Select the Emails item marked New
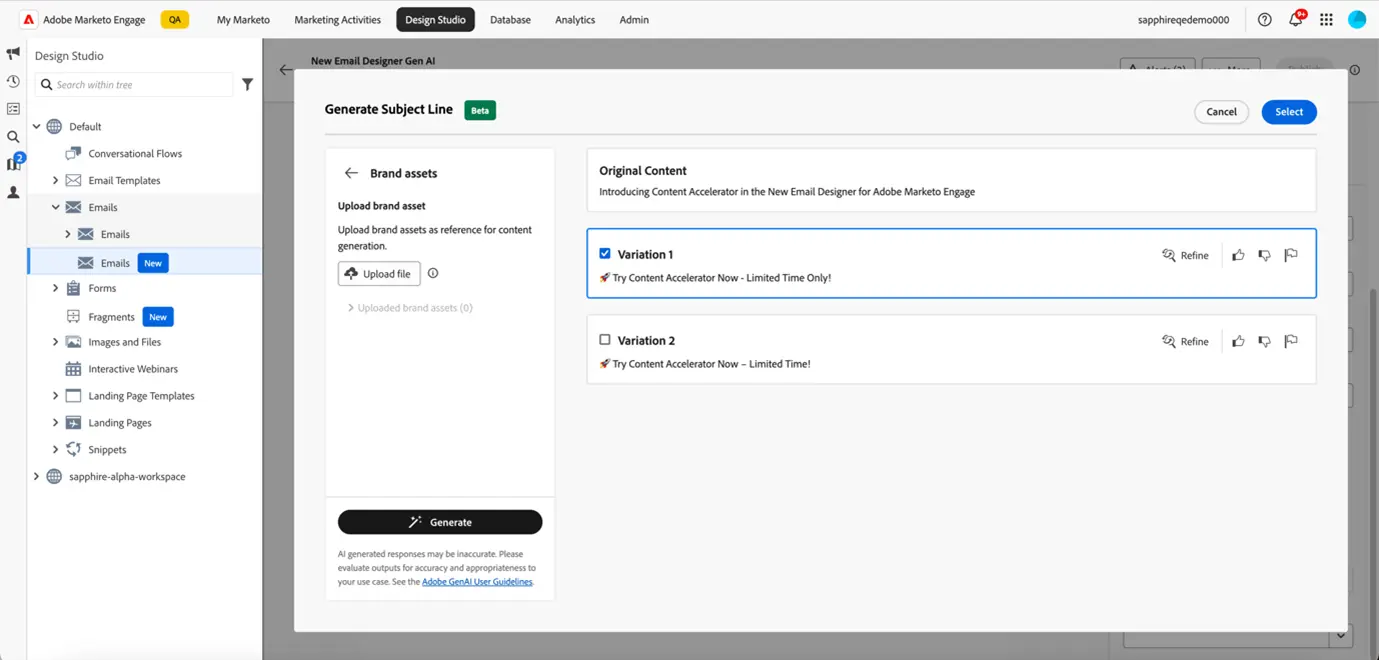Viewport: 1379px width, 660px height. 145,262
